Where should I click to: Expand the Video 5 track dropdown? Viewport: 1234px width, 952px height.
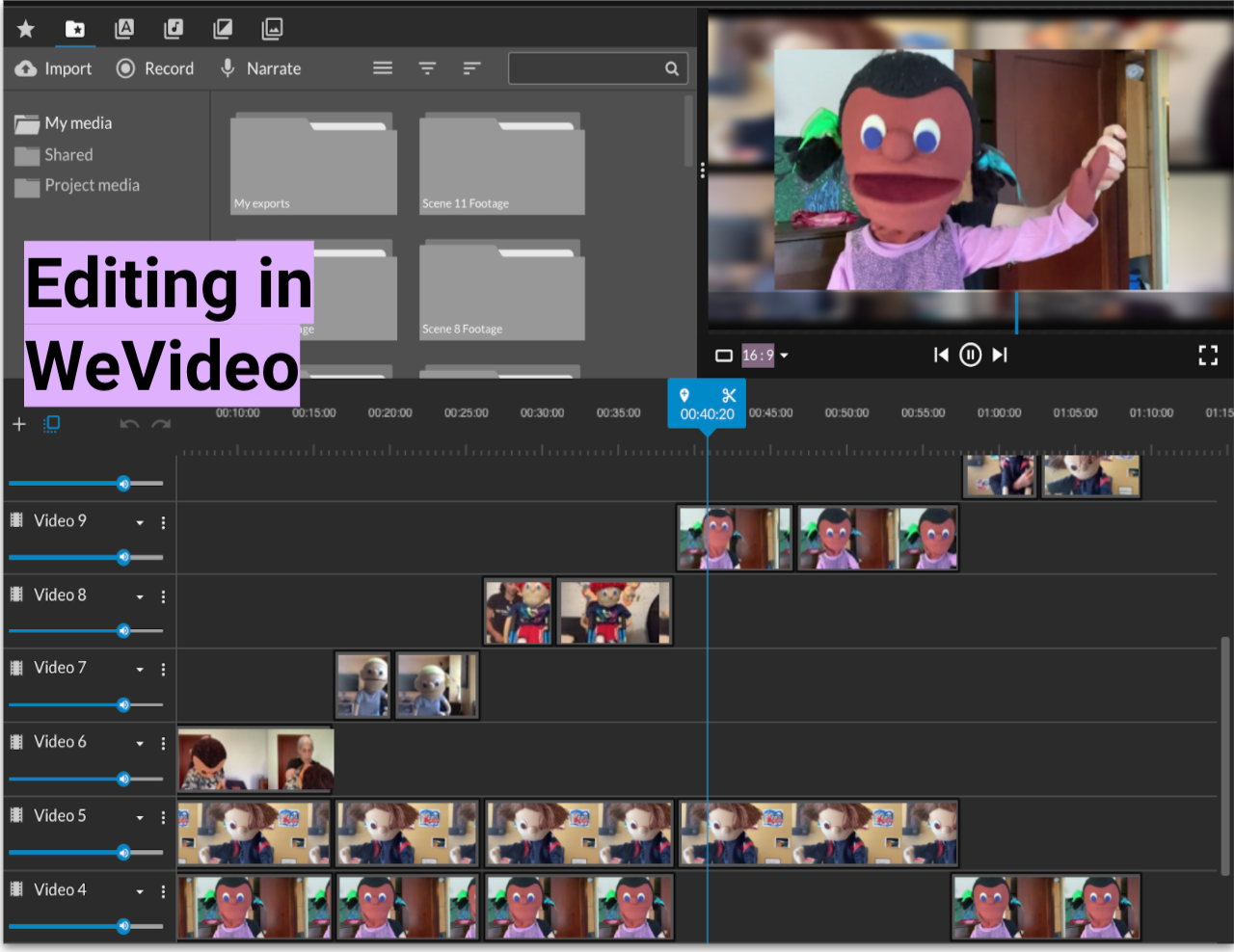[140, 817]
